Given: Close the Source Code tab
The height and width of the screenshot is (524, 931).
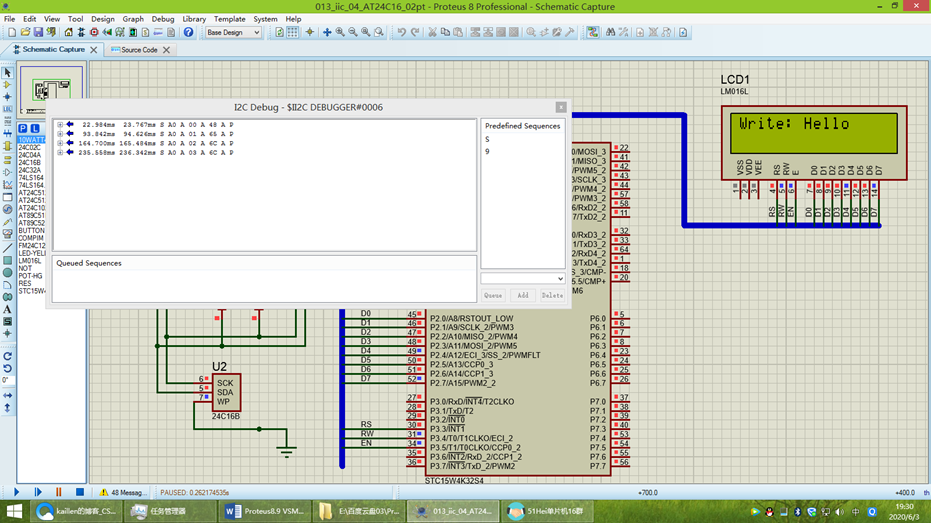Looking at the screenshot, I should [x=166, y=50].
